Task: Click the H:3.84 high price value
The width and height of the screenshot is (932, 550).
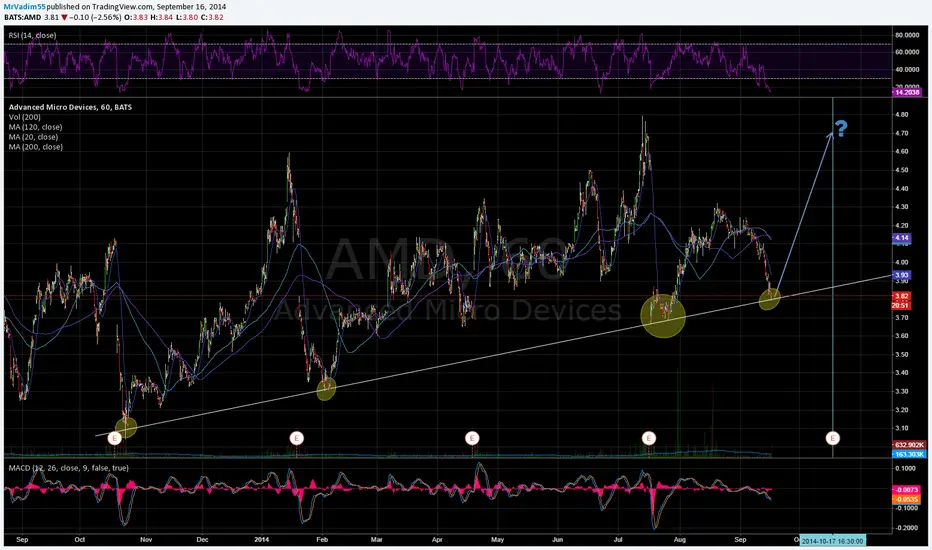Action: (161, 17)
